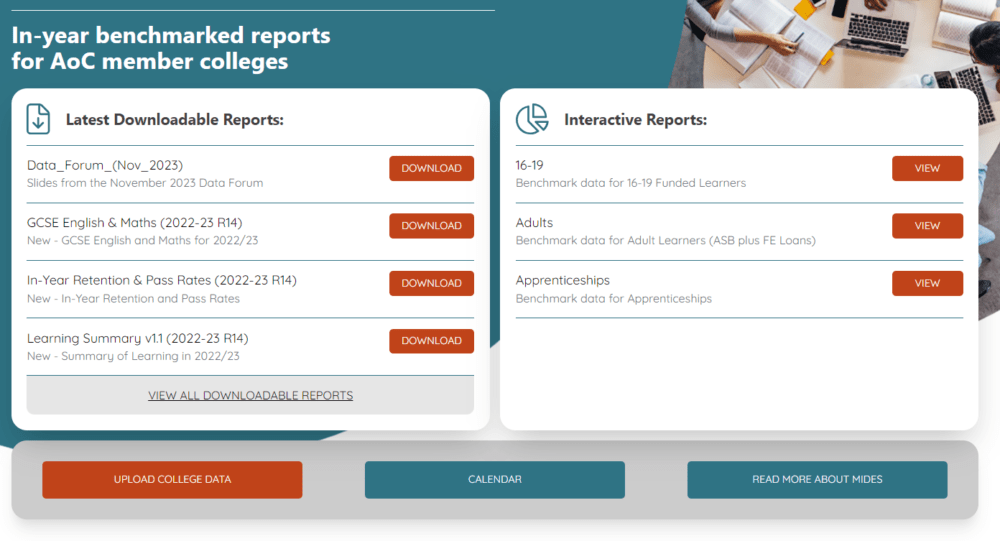Select Read More About MIDES
This screenshot has height=541, width=1000.
817,480
